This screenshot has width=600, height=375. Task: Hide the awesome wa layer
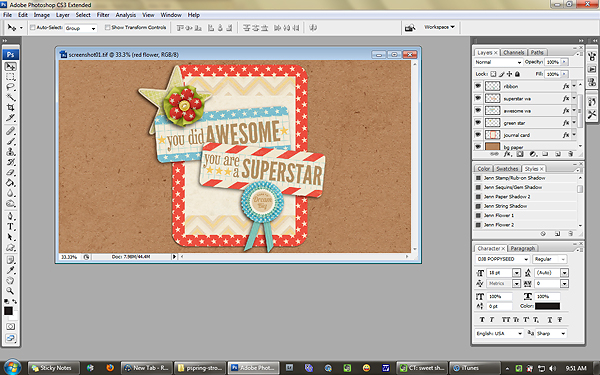pyautogui.click(x=478, y=111)
